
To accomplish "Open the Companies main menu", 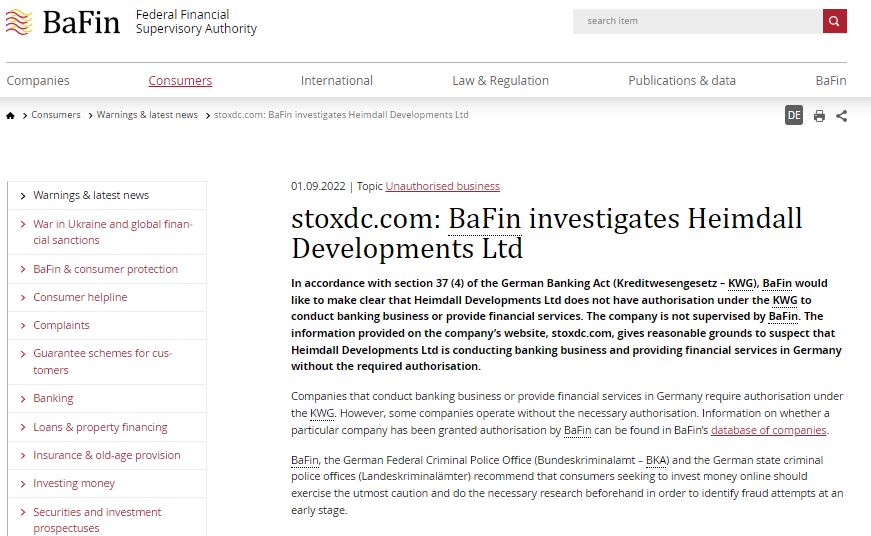I will (x=38, y=81).
